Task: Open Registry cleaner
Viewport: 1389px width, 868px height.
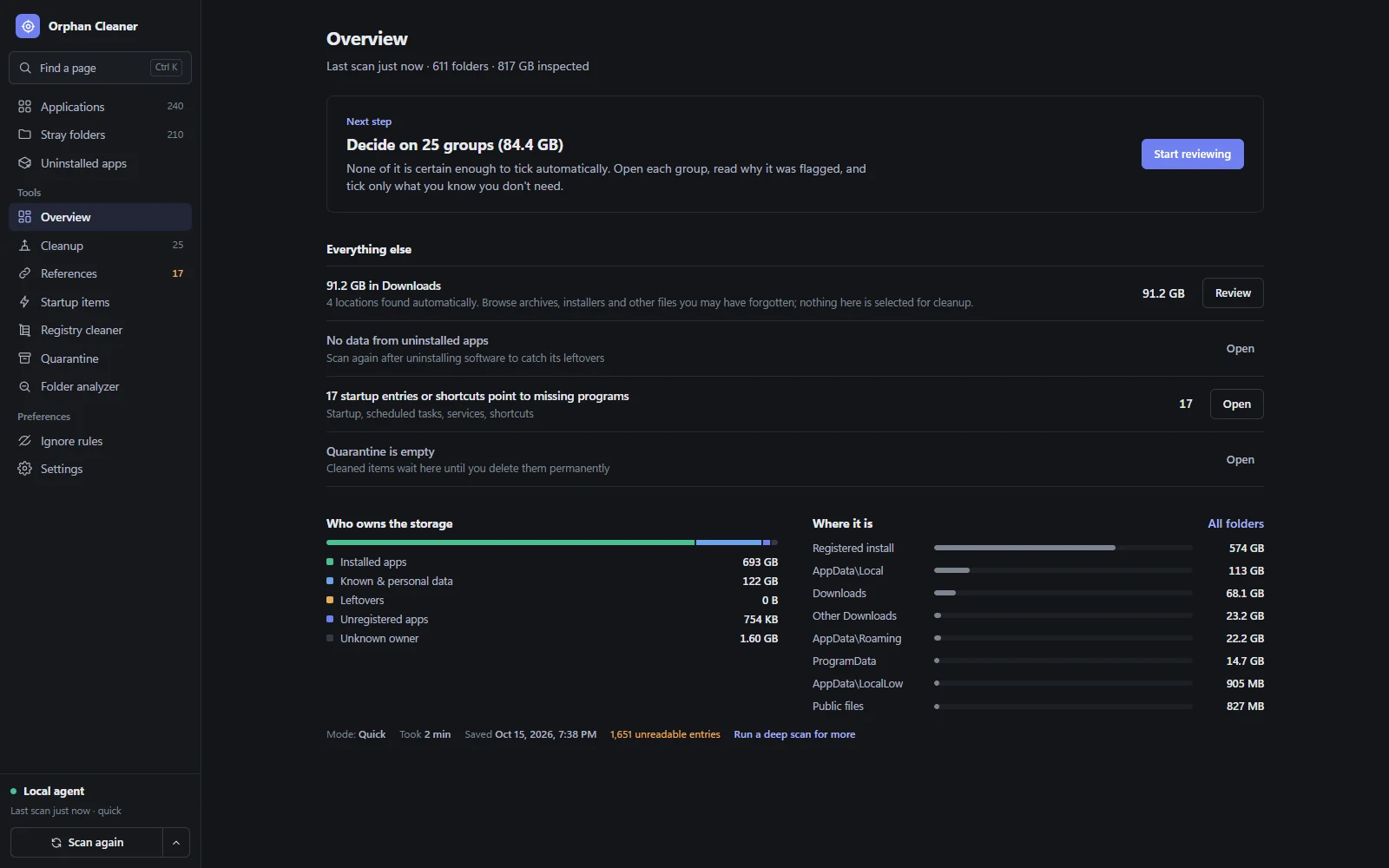Action: pos(100,330)
